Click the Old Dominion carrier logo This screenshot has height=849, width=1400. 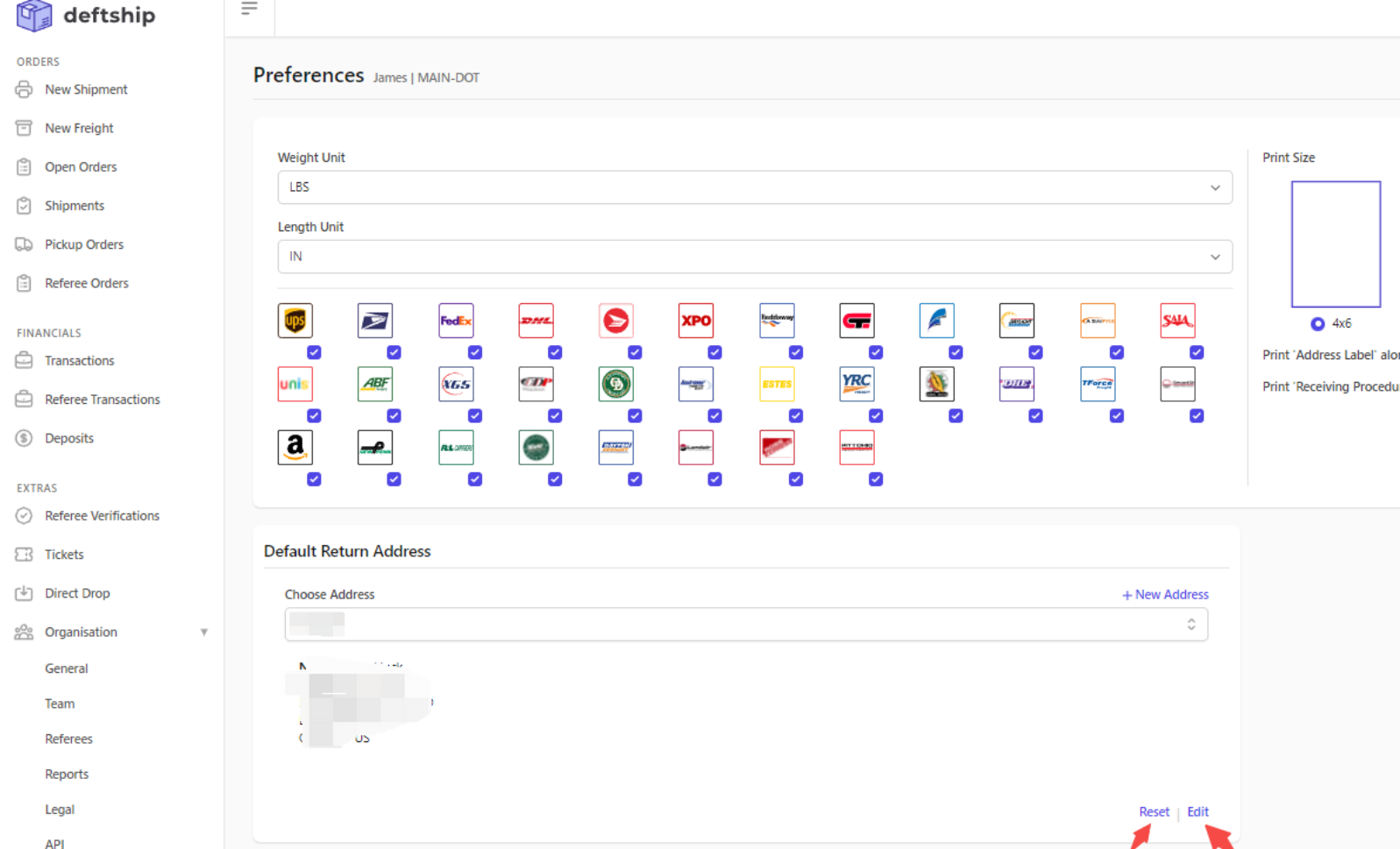pyautogui.click(x=616, y=384)
